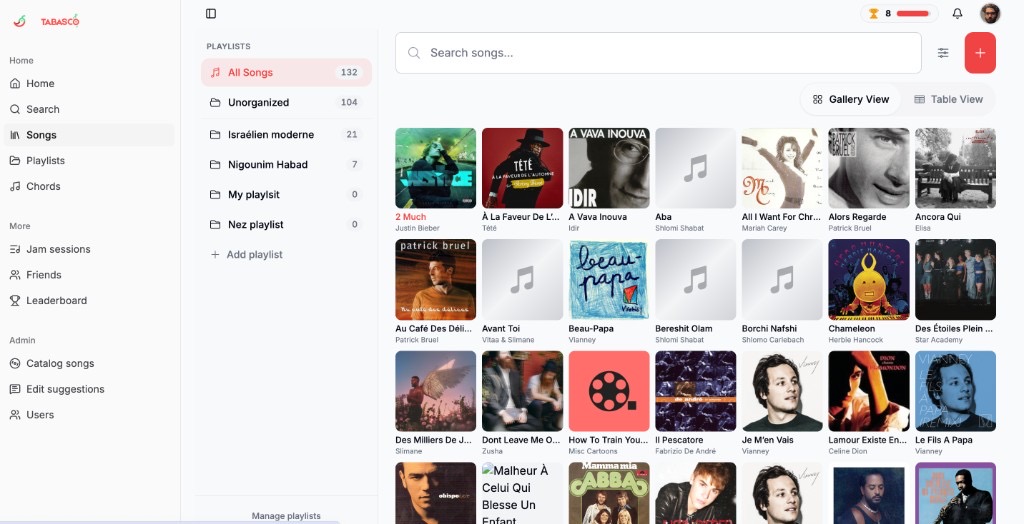Click the Friends people icon

(15, 275)
